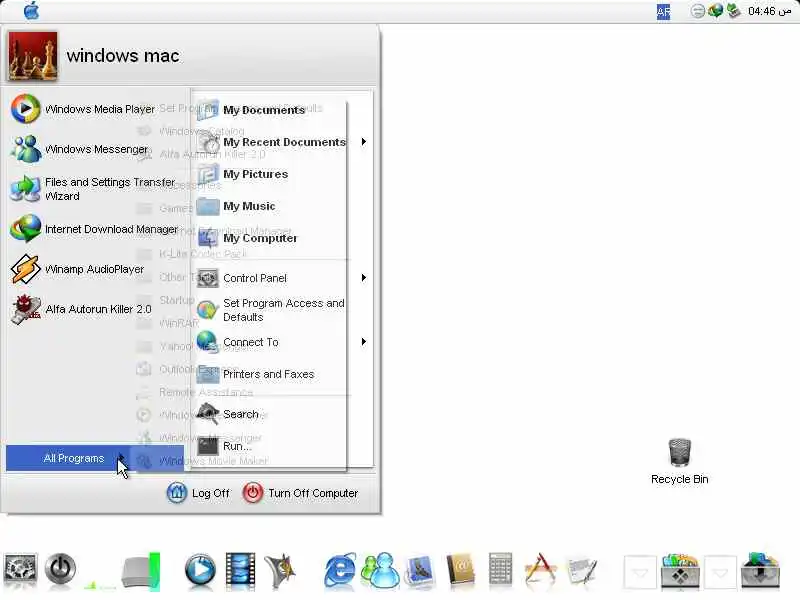Viewport: 800px width, 600px height.
Task: Open Windows Messenger from pinned list
Action: click(79, 149)
